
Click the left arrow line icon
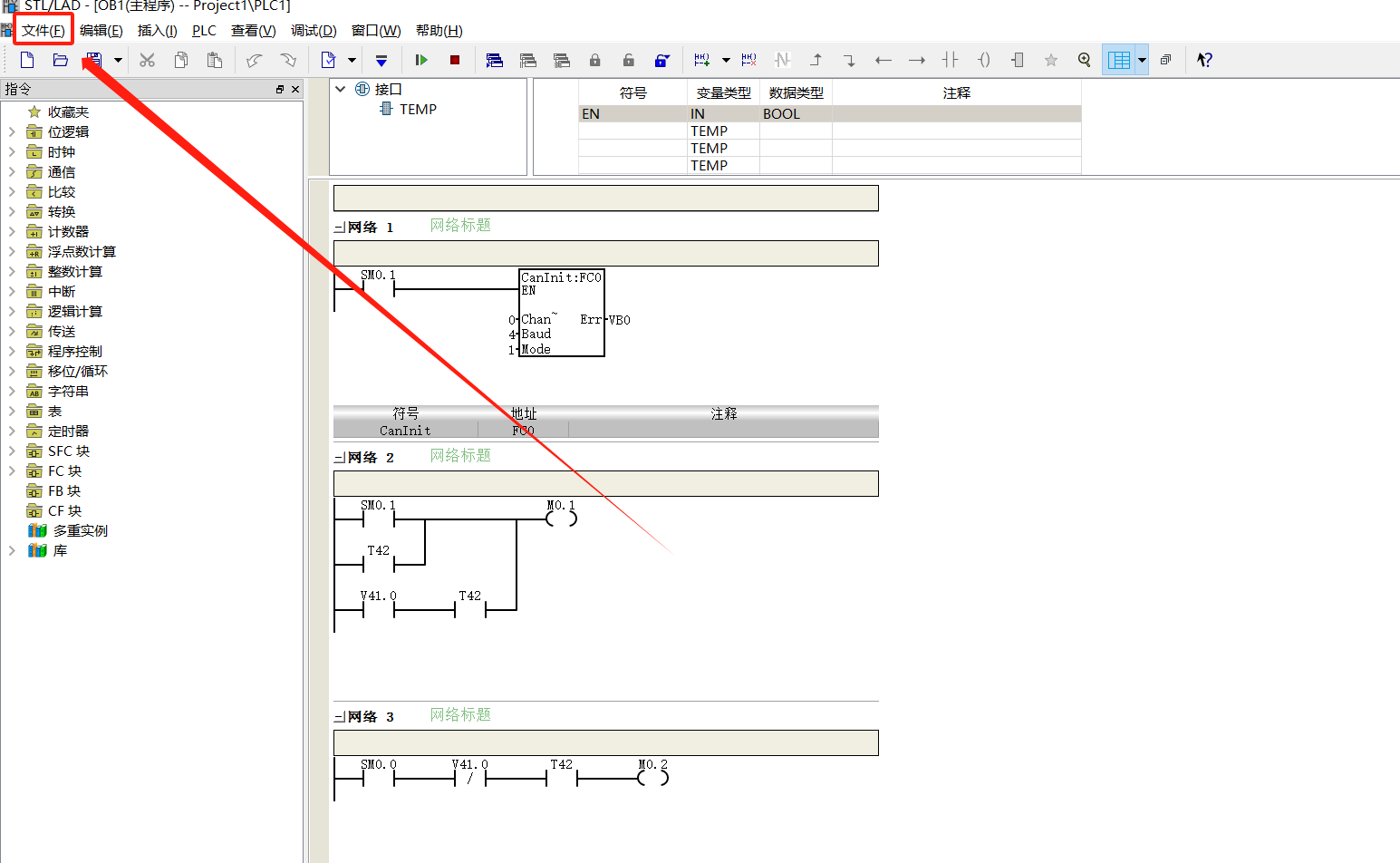point(883,60)
